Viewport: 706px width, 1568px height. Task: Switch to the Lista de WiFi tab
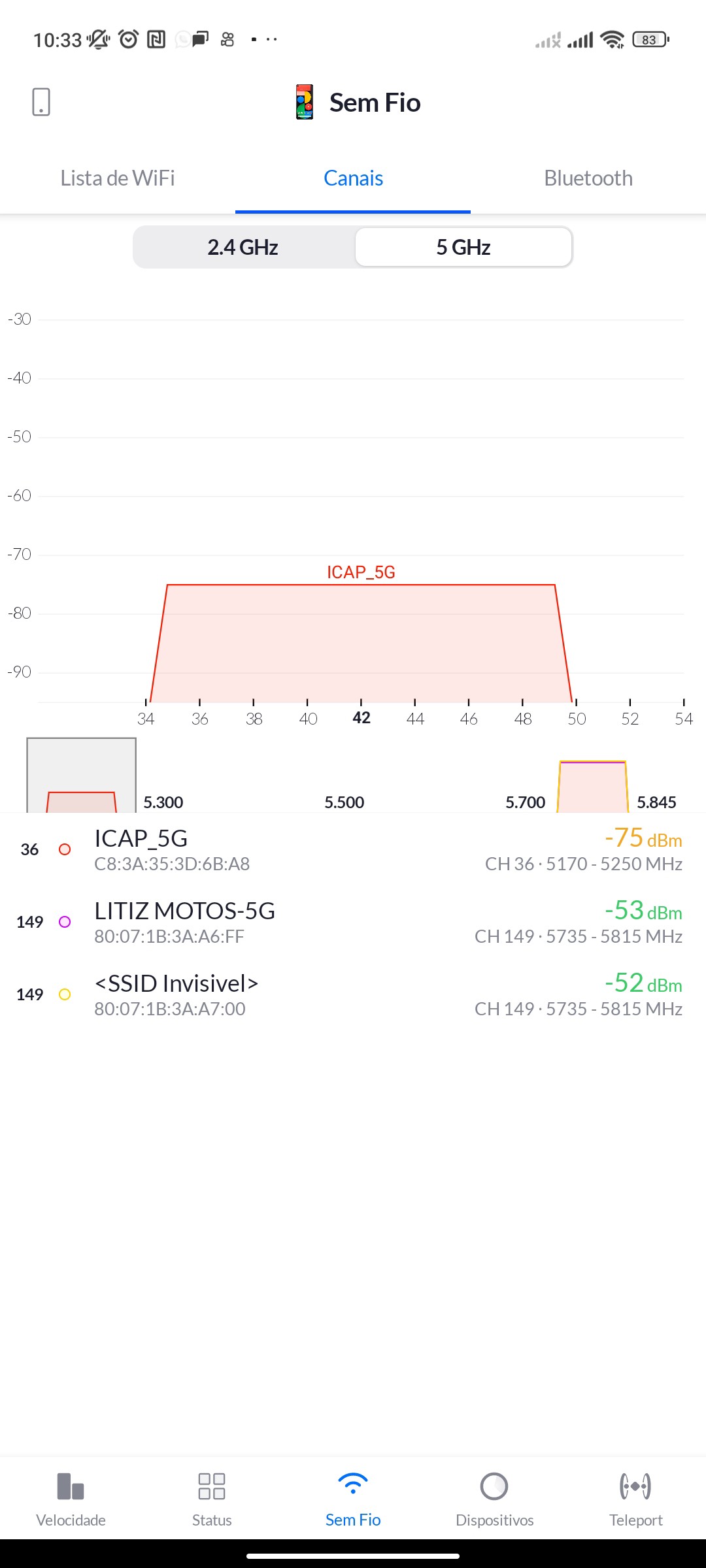(x=118, y=178)
